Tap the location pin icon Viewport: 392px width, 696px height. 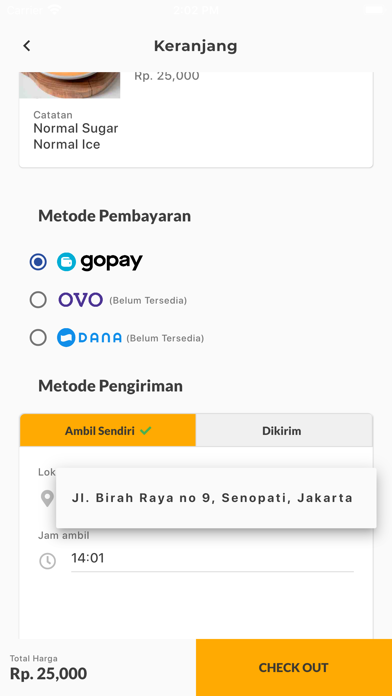(x=48, y=498)
